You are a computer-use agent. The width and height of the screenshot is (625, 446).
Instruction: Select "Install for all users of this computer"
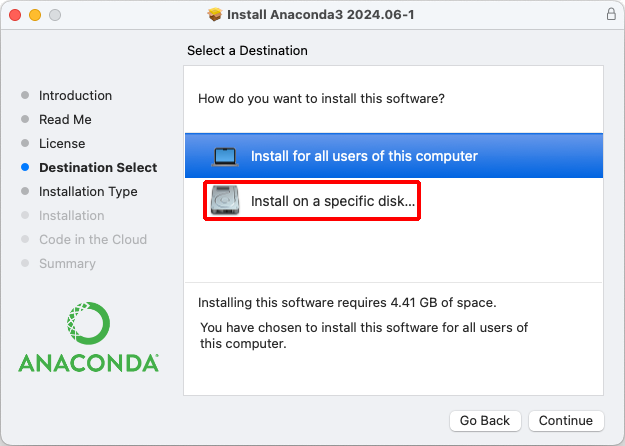coord(364,156)
